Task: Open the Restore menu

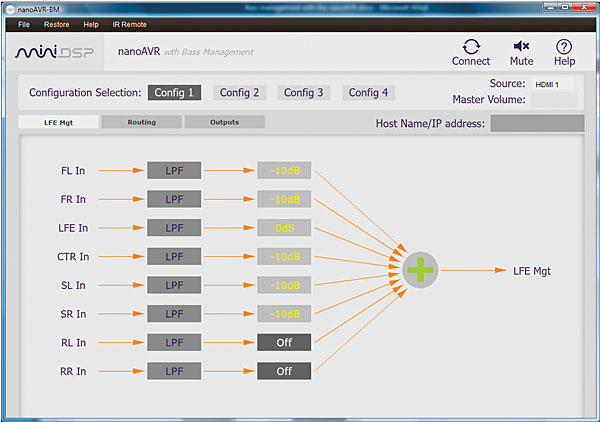Action: click(x=56, y=24)
